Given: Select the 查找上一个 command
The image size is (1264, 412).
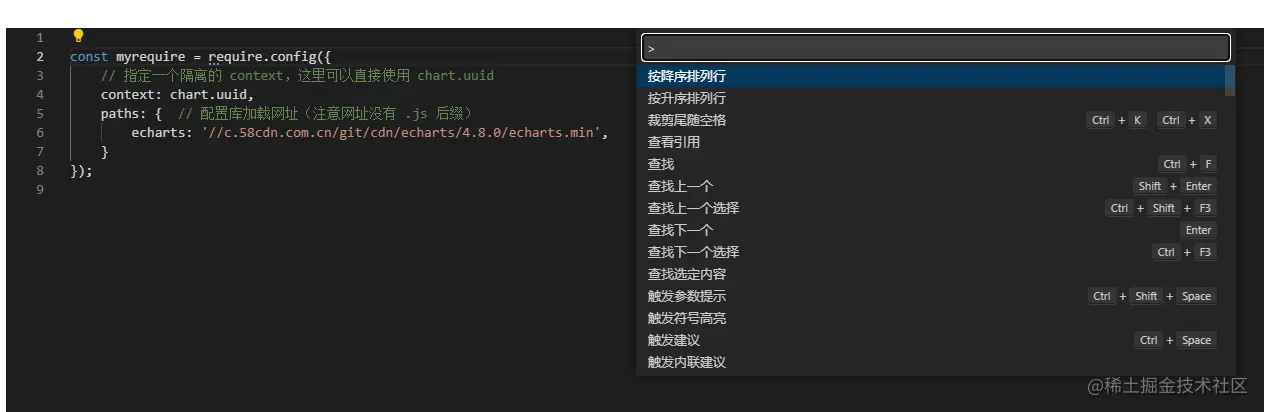Looking at the screenshot, I should (931, 186).
